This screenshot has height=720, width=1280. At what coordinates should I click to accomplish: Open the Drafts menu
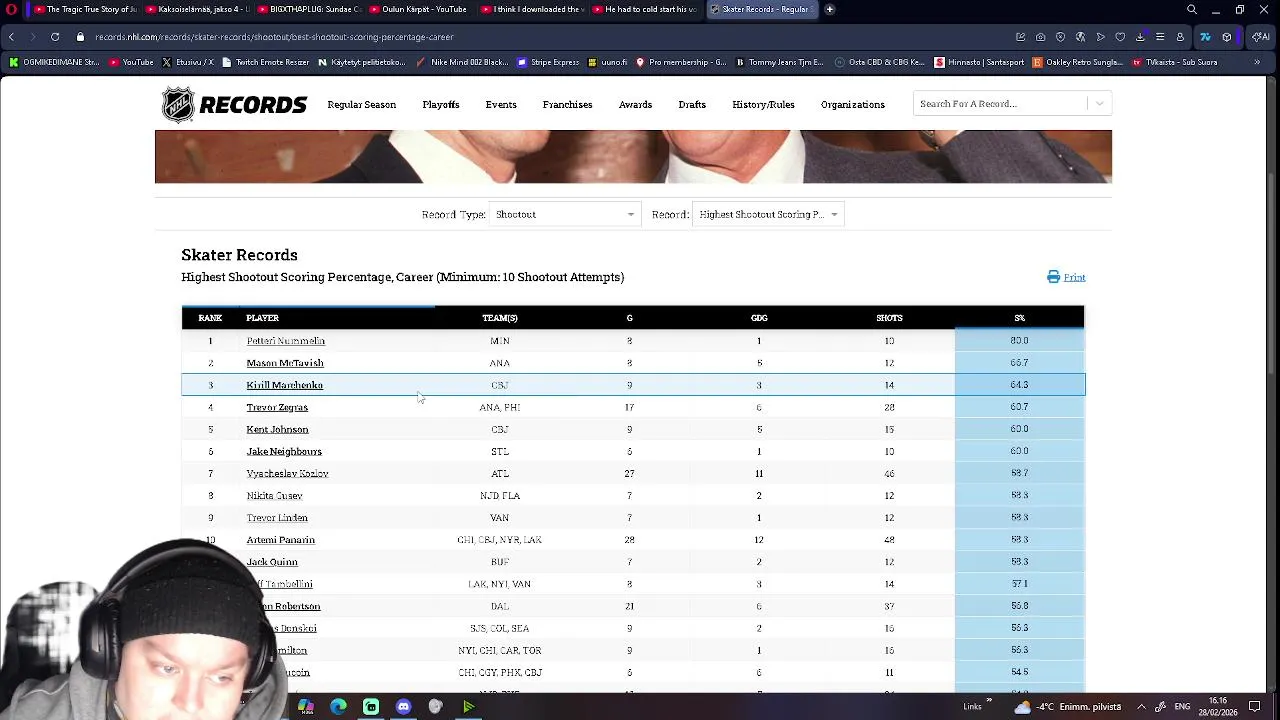692,104
